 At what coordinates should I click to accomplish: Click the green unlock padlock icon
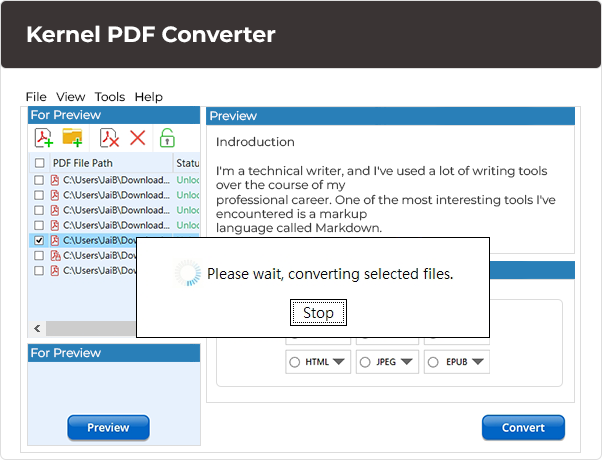pyautogui.click(x=167, y=138)
